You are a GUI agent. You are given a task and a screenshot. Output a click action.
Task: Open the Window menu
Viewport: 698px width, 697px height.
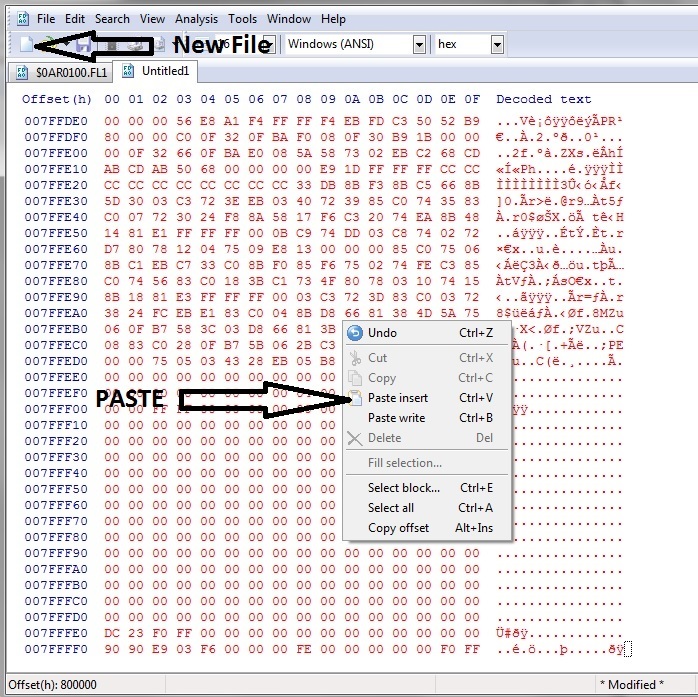pos(289,19)
